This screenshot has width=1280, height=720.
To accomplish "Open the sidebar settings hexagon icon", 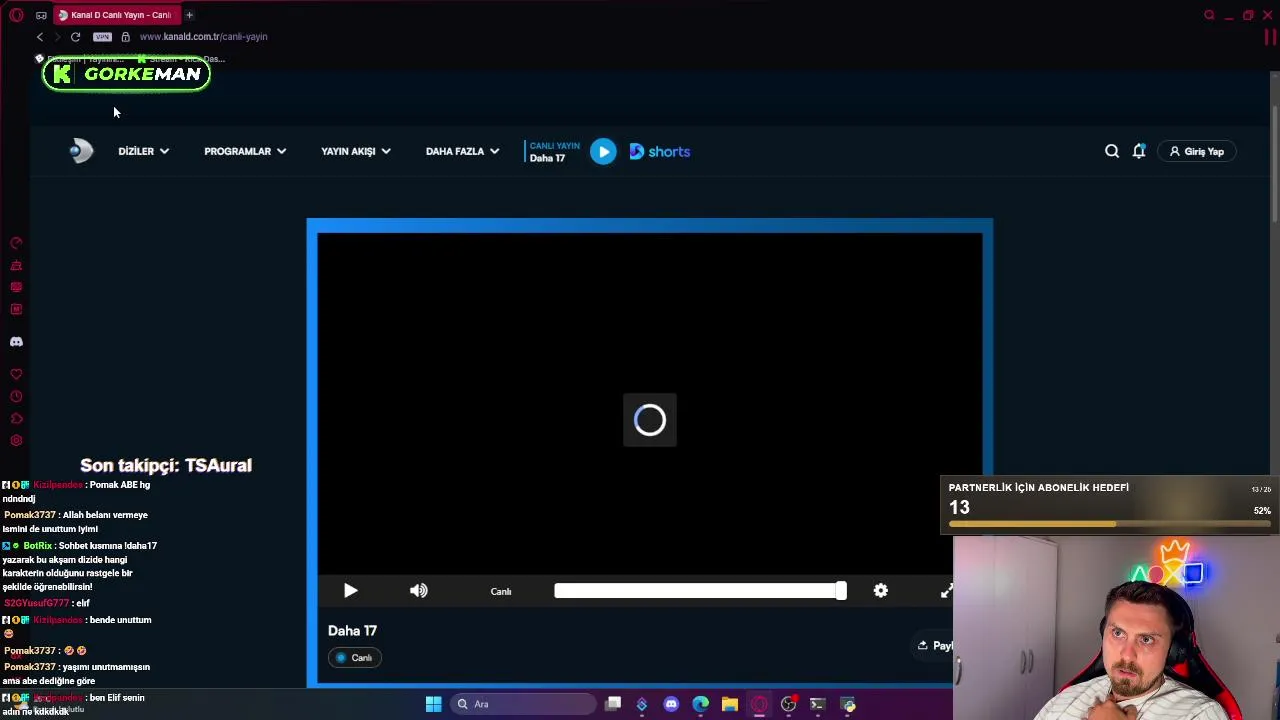I will pyautogui.click(x=16, y=440).
